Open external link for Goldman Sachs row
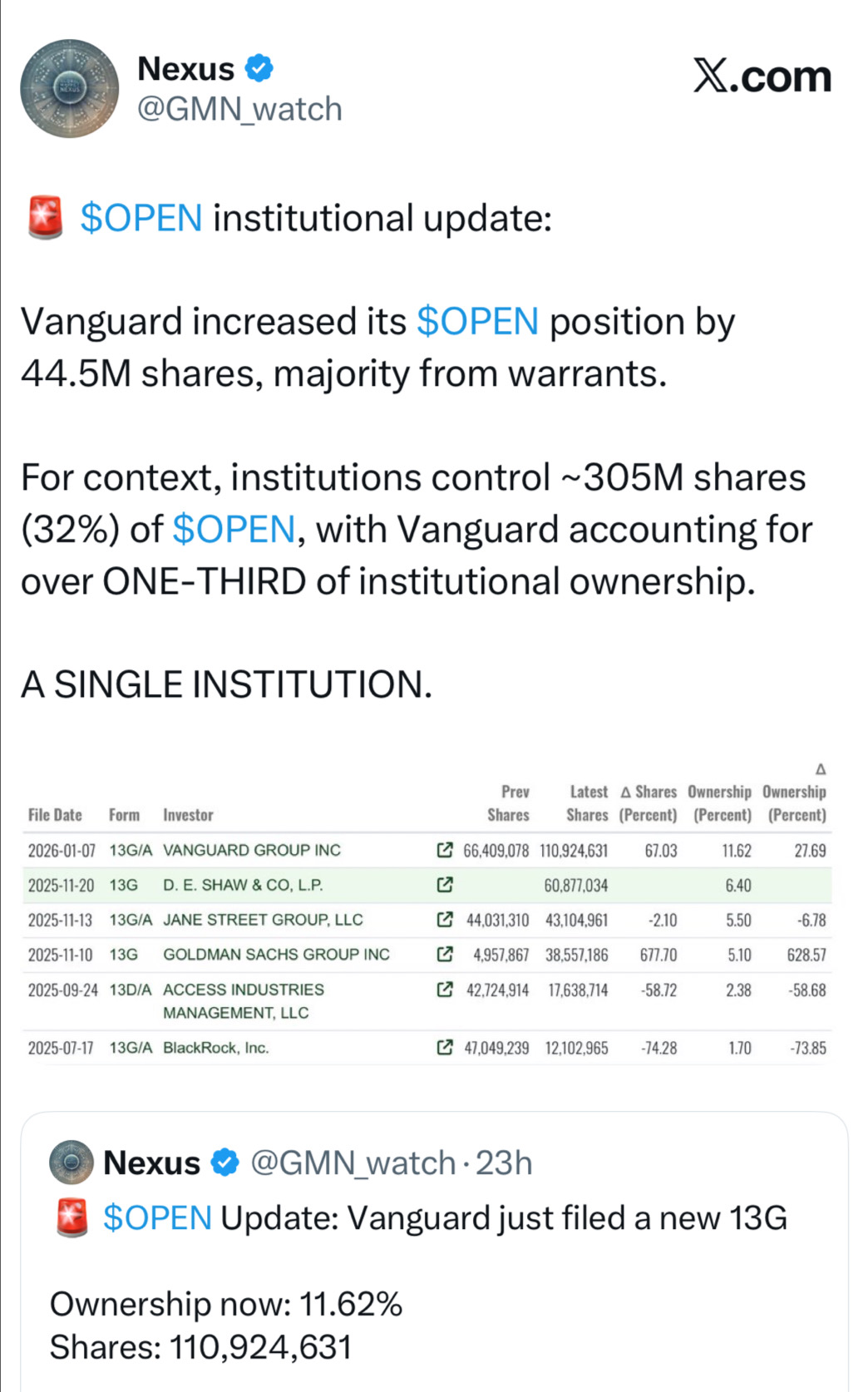 point(445,954)
